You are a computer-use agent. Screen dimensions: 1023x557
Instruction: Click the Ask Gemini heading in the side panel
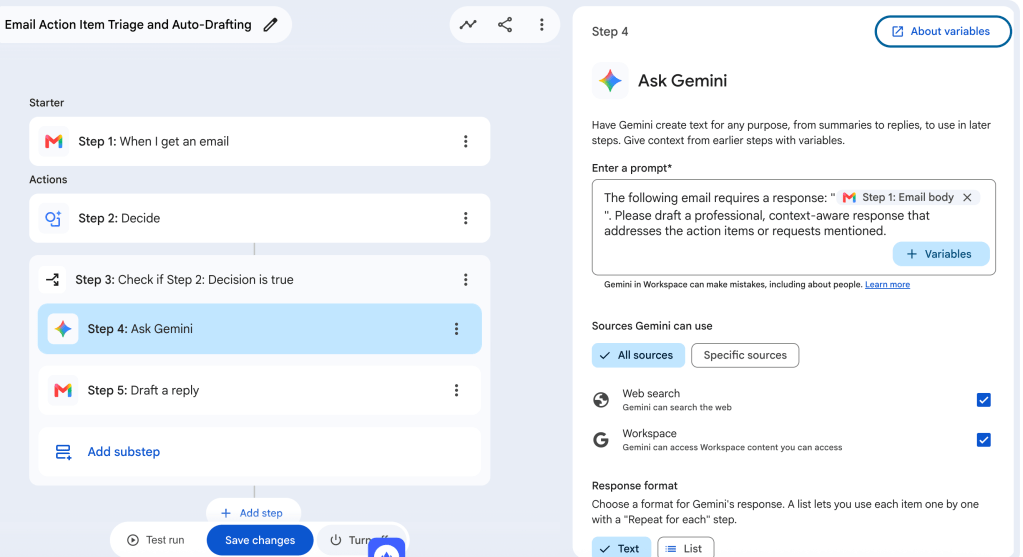pos(682,81)
